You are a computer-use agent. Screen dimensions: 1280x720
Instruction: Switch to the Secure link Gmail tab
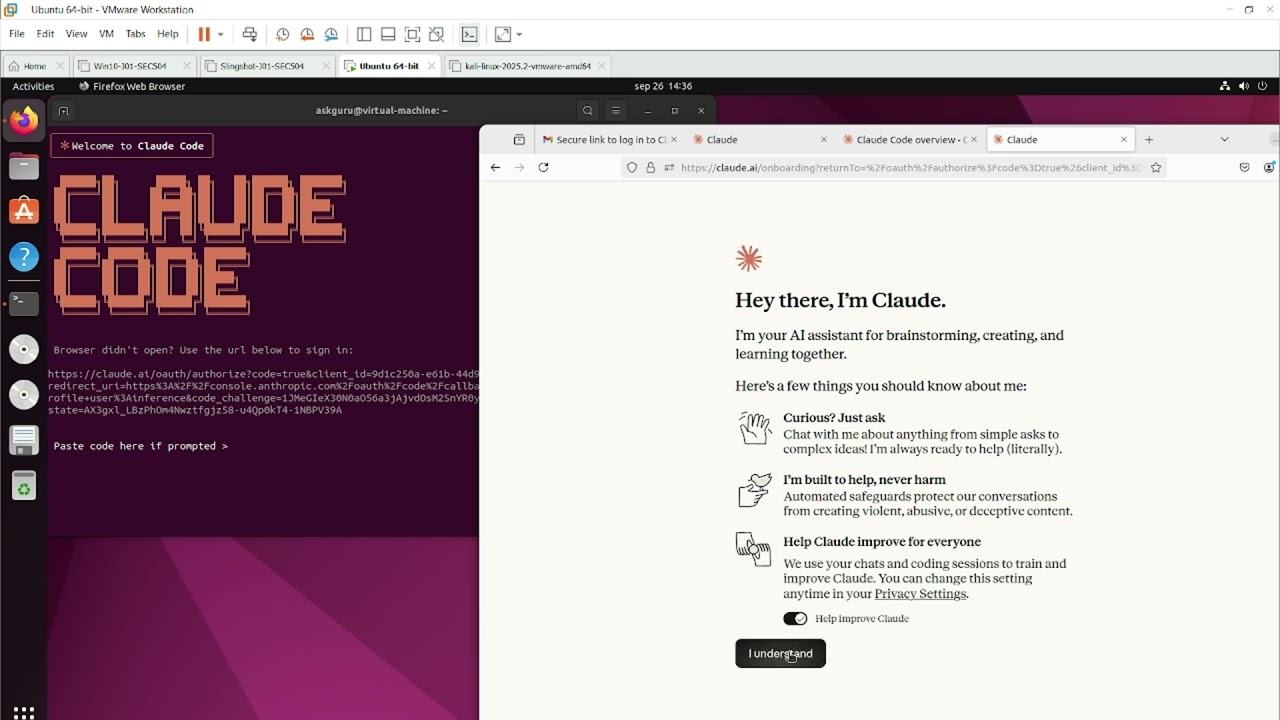[609, 140]
